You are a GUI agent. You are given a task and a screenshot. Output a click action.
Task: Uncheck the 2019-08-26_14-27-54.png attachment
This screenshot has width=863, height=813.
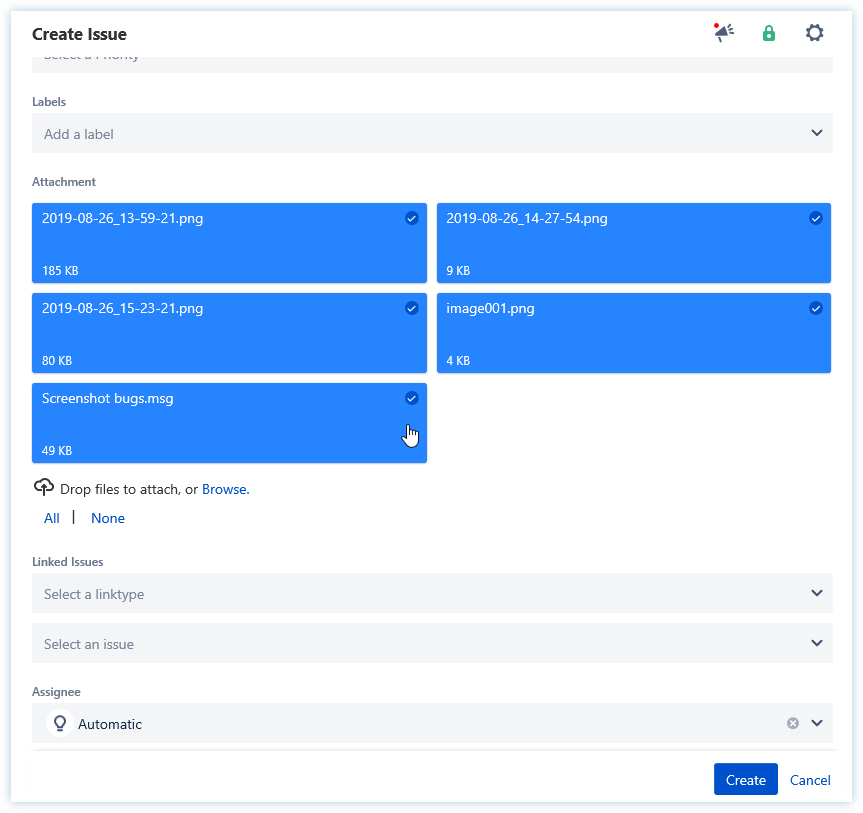[815, 218]
